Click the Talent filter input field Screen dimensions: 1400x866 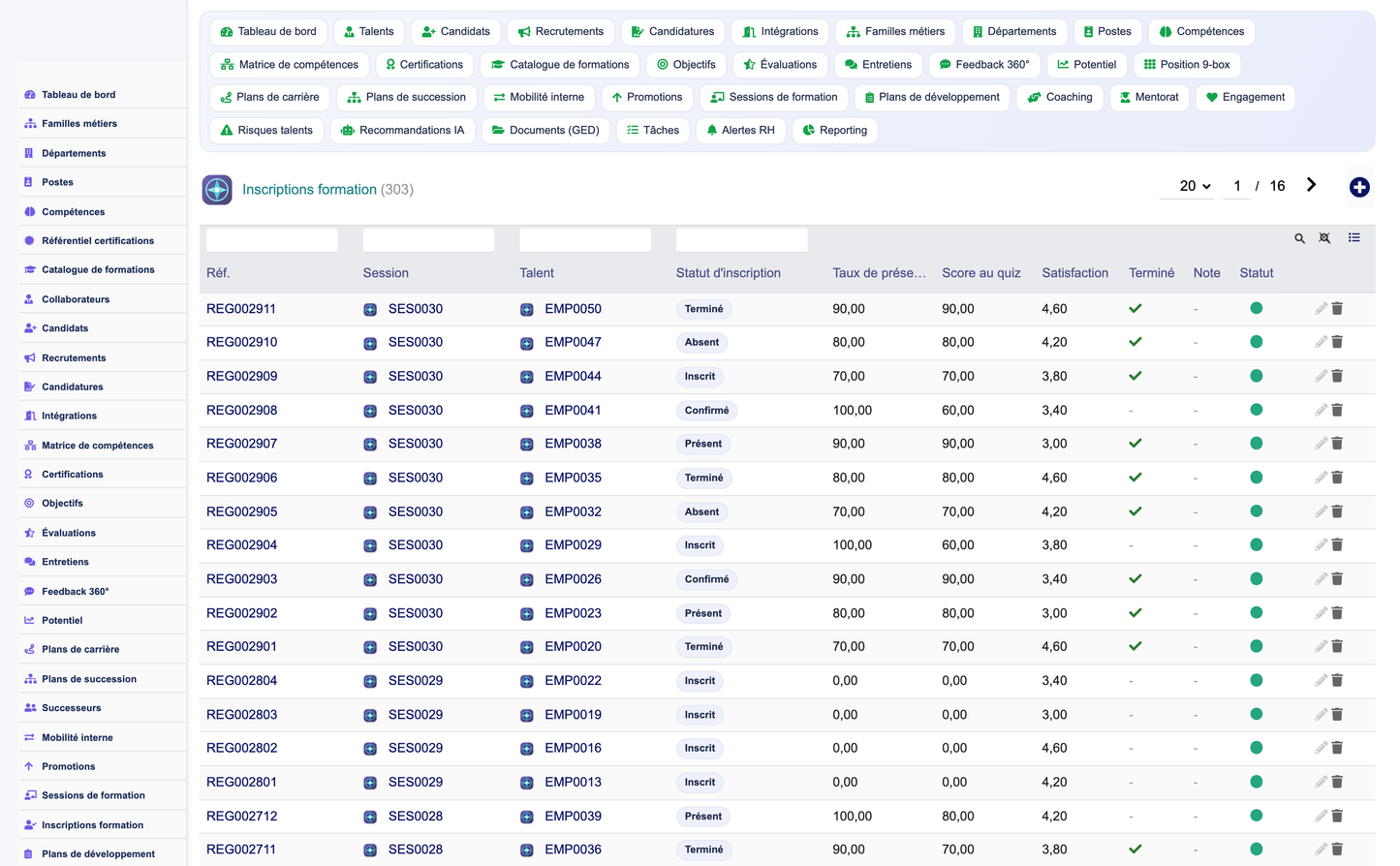pyautogui.click(x=585, y=240)
